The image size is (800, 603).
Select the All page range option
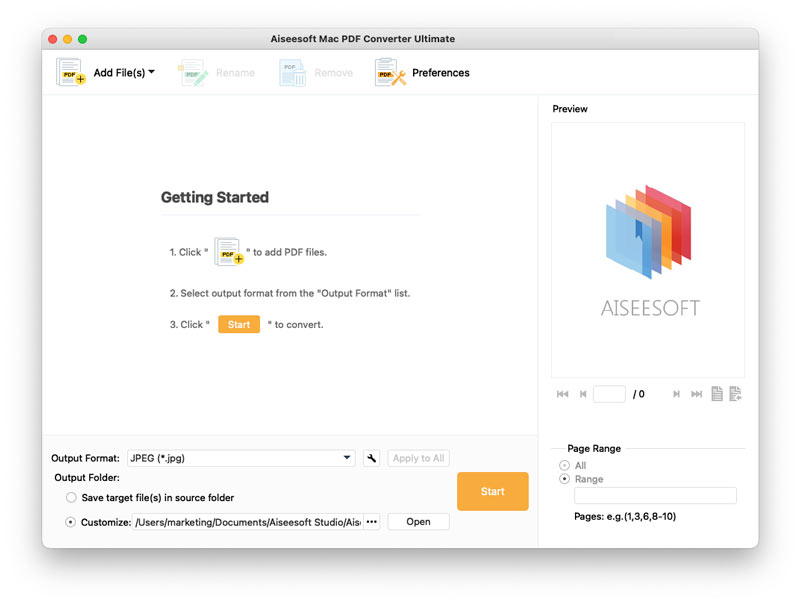click(564, 465)
